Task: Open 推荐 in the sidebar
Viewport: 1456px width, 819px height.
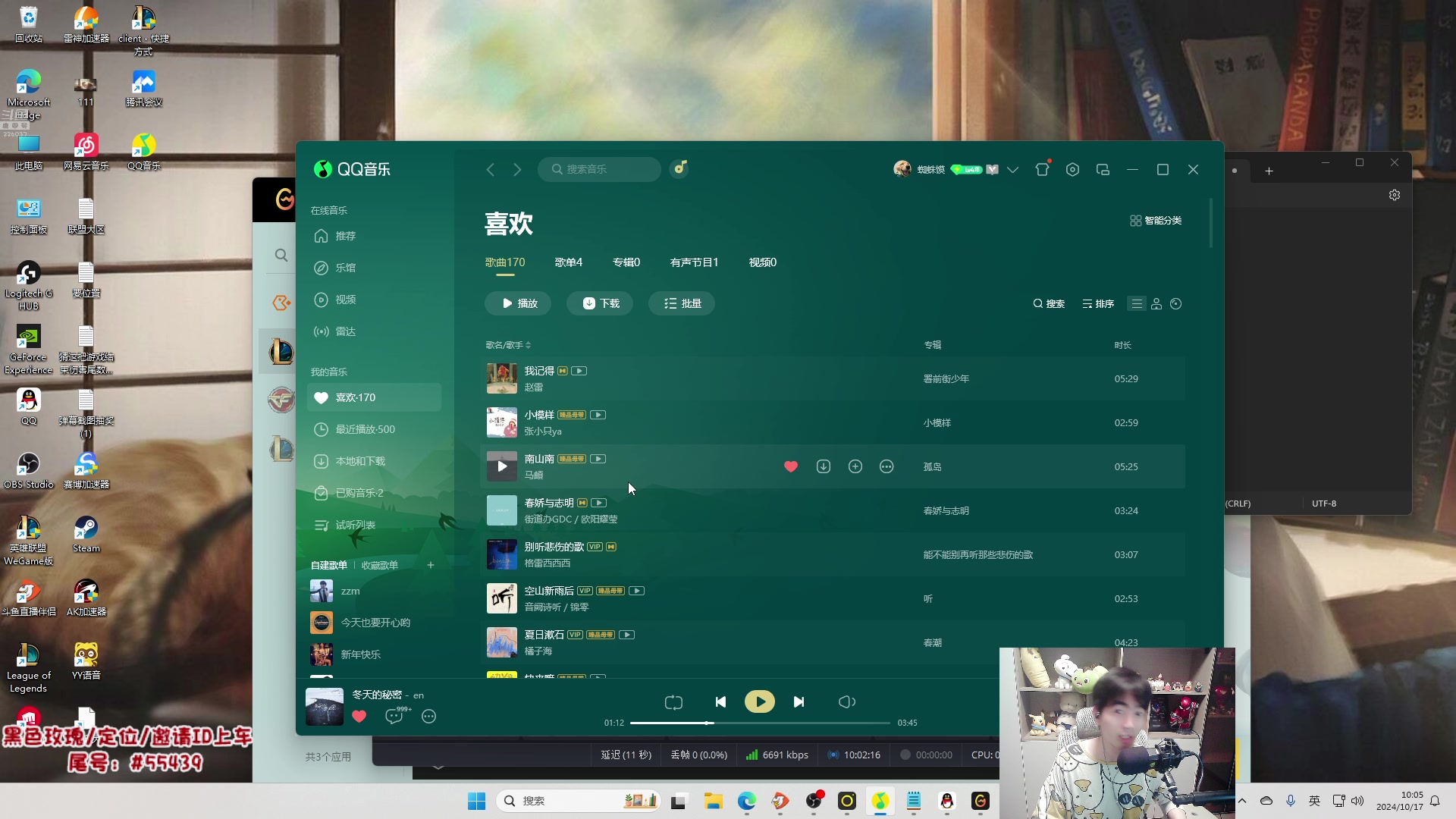Action: point(374,236)
